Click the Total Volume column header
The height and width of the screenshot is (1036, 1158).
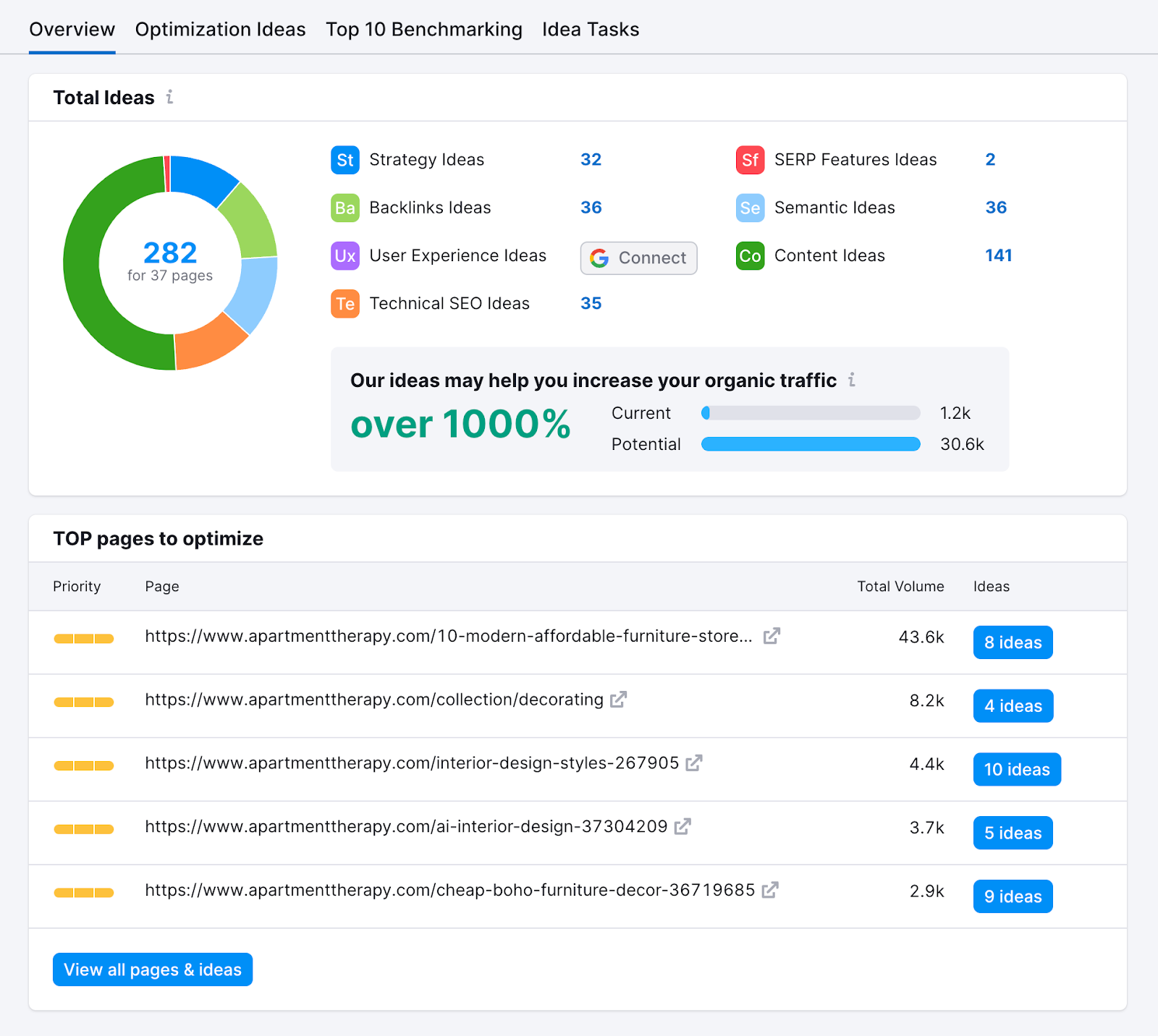tap(900, 587)
